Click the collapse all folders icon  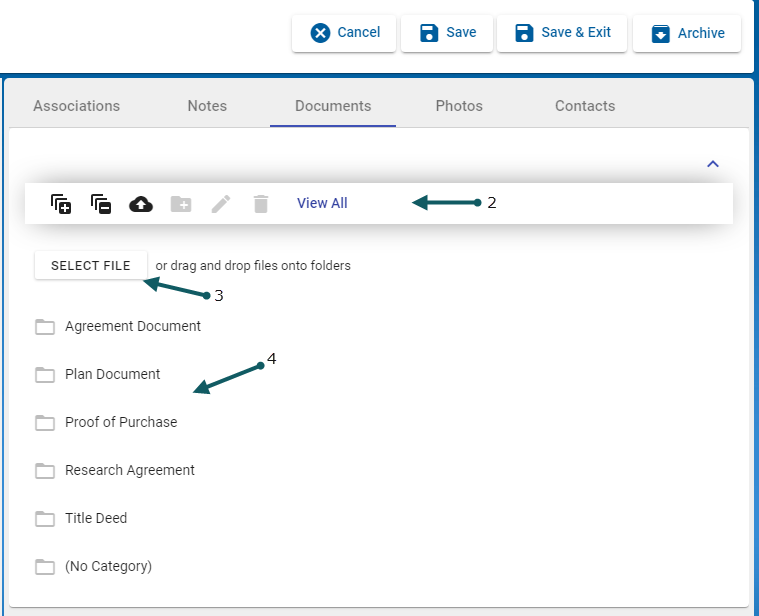[x=101, y=204]
